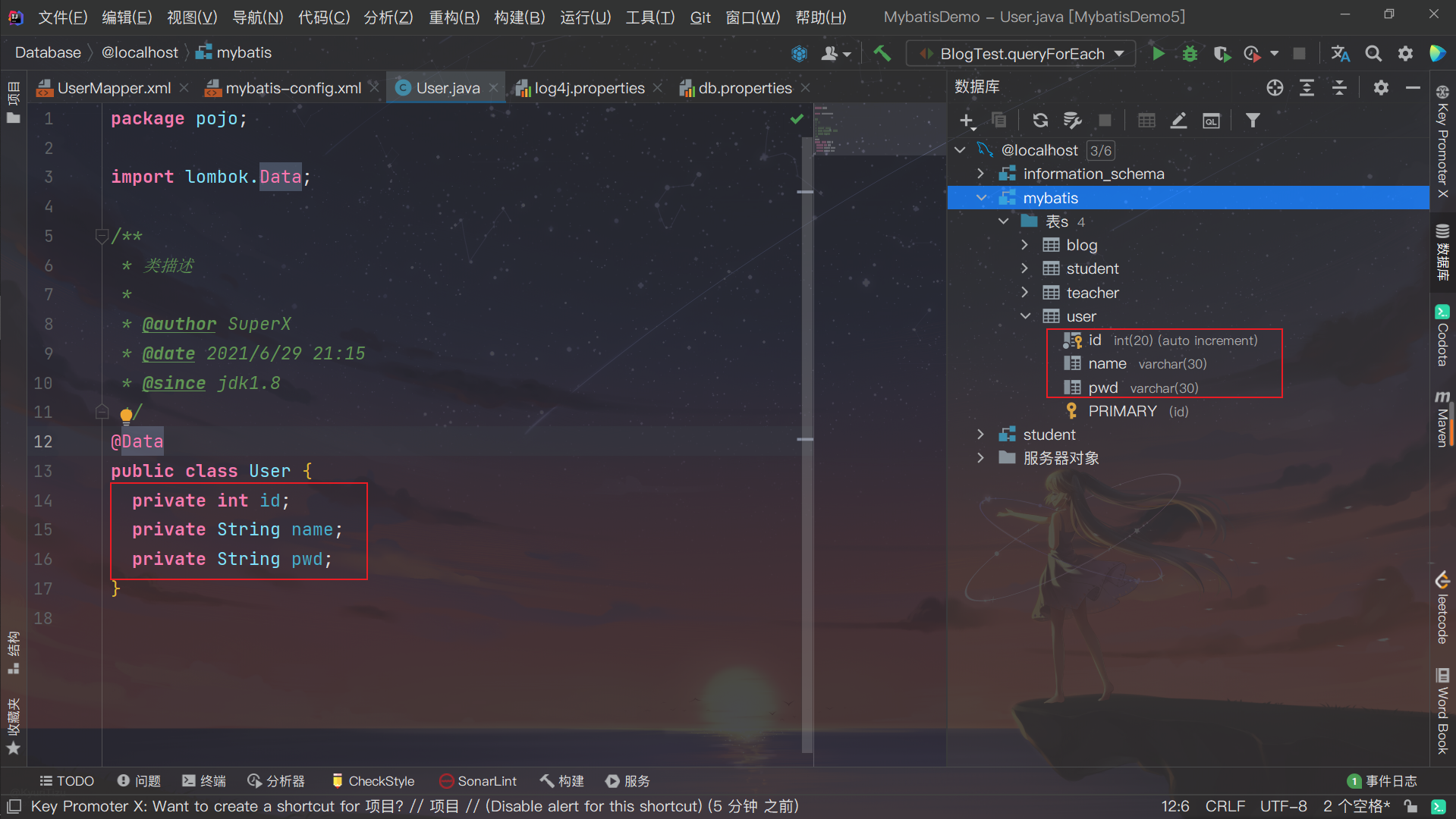Run with coverage icon in toolbar
The height and width of the screenshot is (819, 1456).
tap(1221, 54)
